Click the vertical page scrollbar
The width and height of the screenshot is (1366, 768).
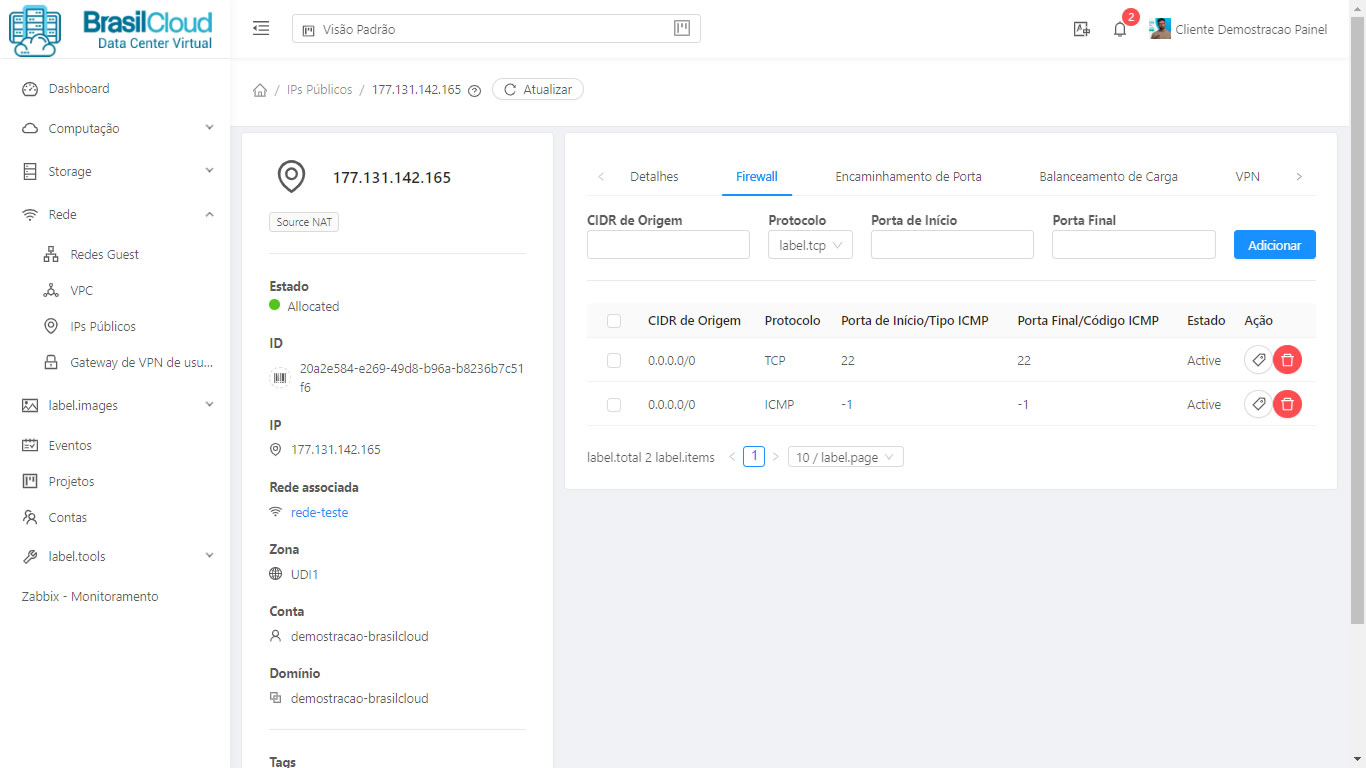point(1357,320)
